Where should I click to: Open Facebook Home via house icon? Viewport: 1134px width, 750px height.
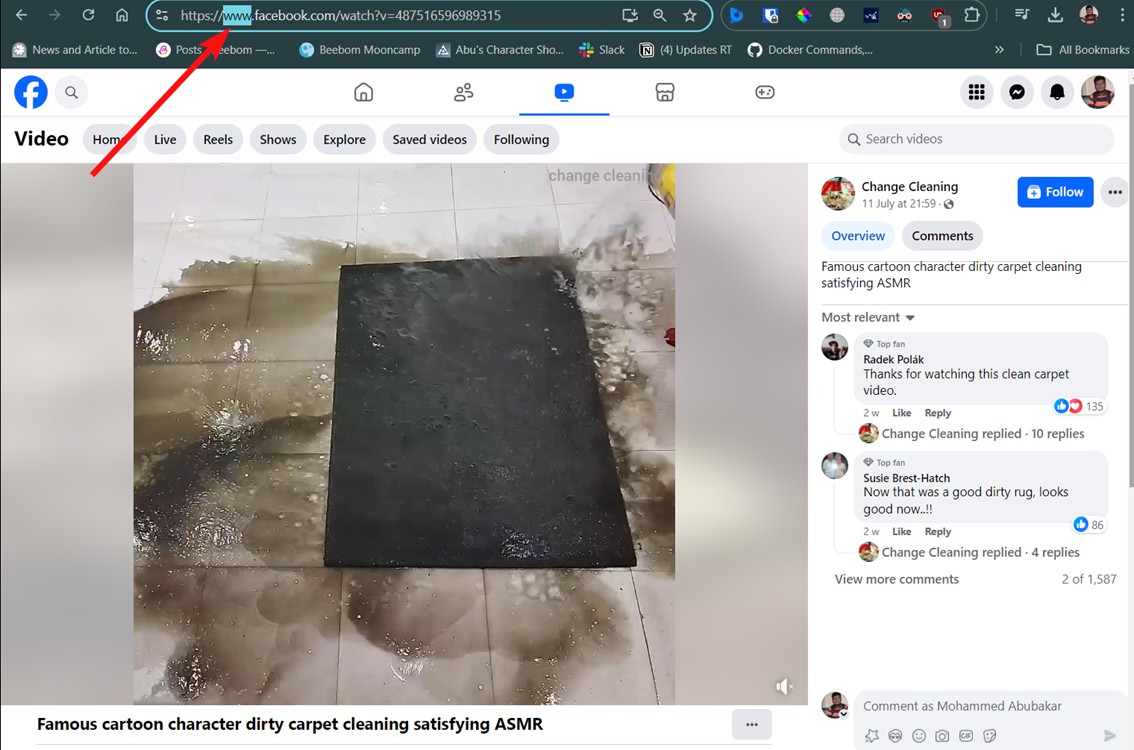pyautogui.click(x=364, y=93)
